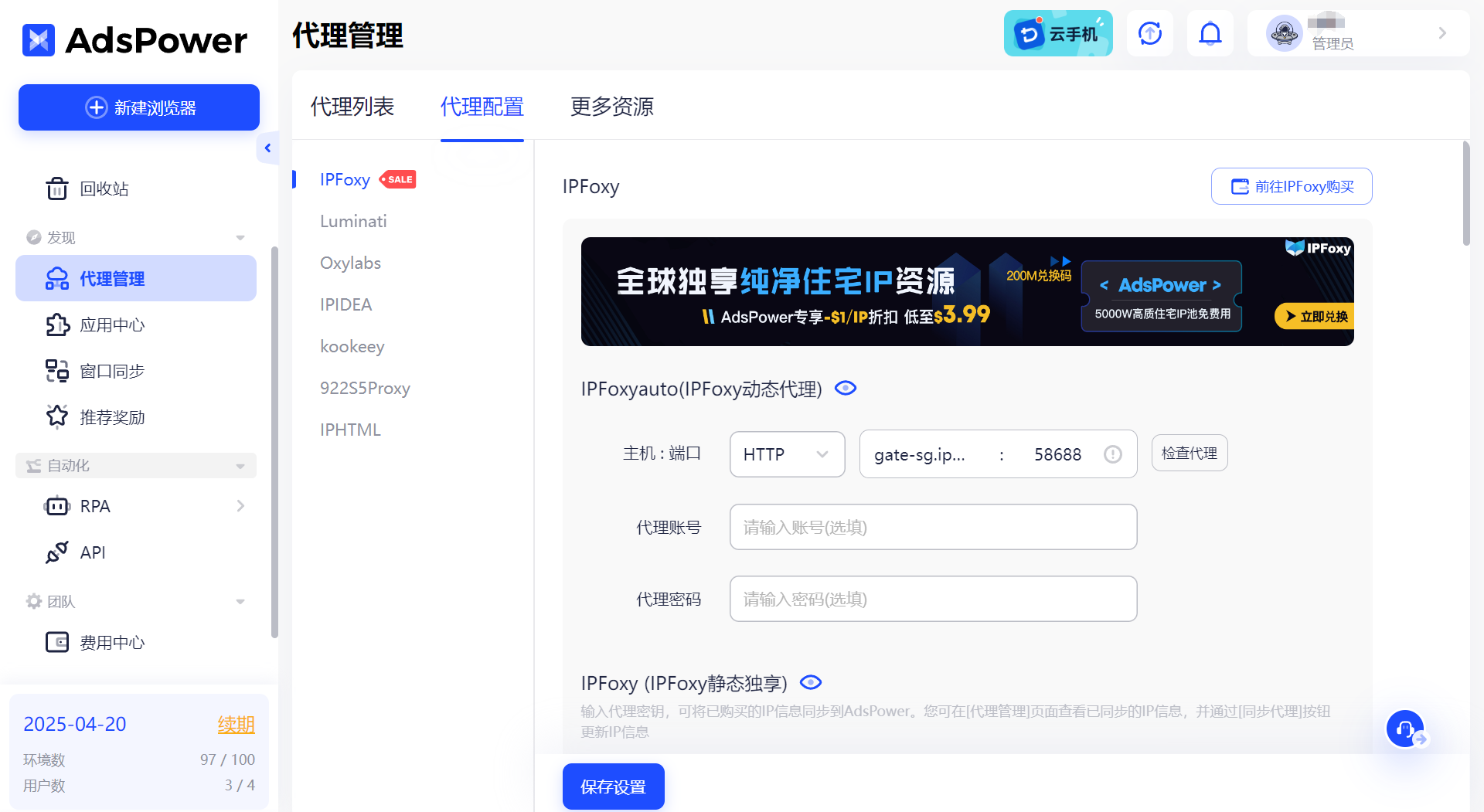Switch to the 代理配置 tab
The image size is (1484, 812).
tap(482, 107)
